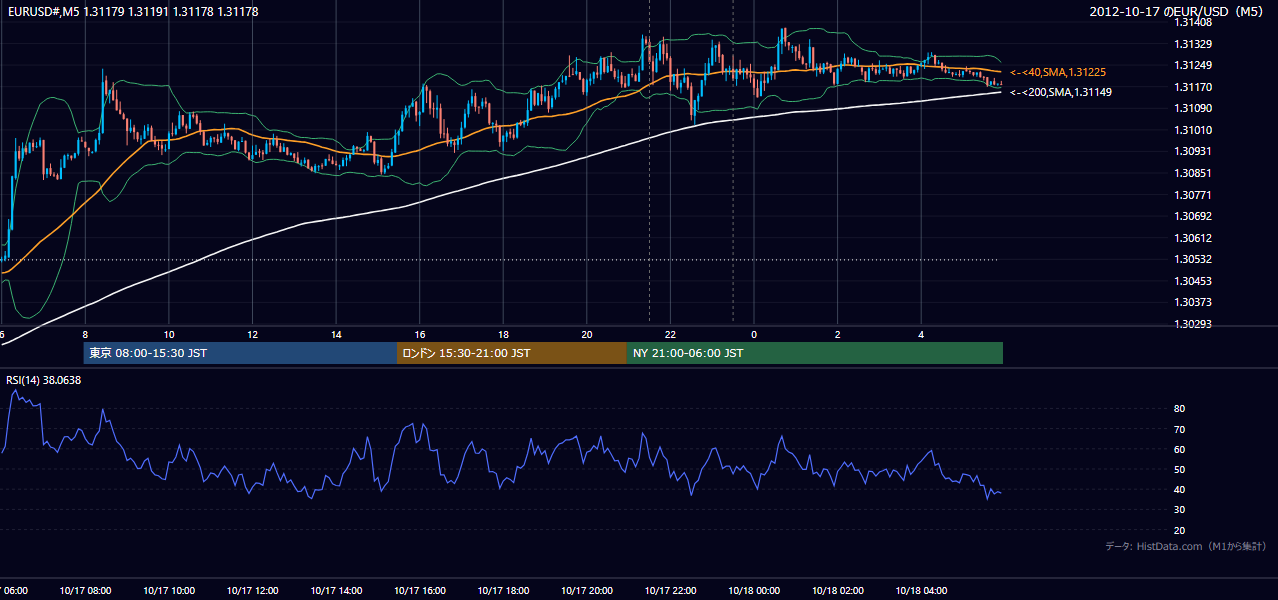Click the RSI scale level 30
The width and height of the screenshot is (1278, 600).
click(x=1180, y=510)
